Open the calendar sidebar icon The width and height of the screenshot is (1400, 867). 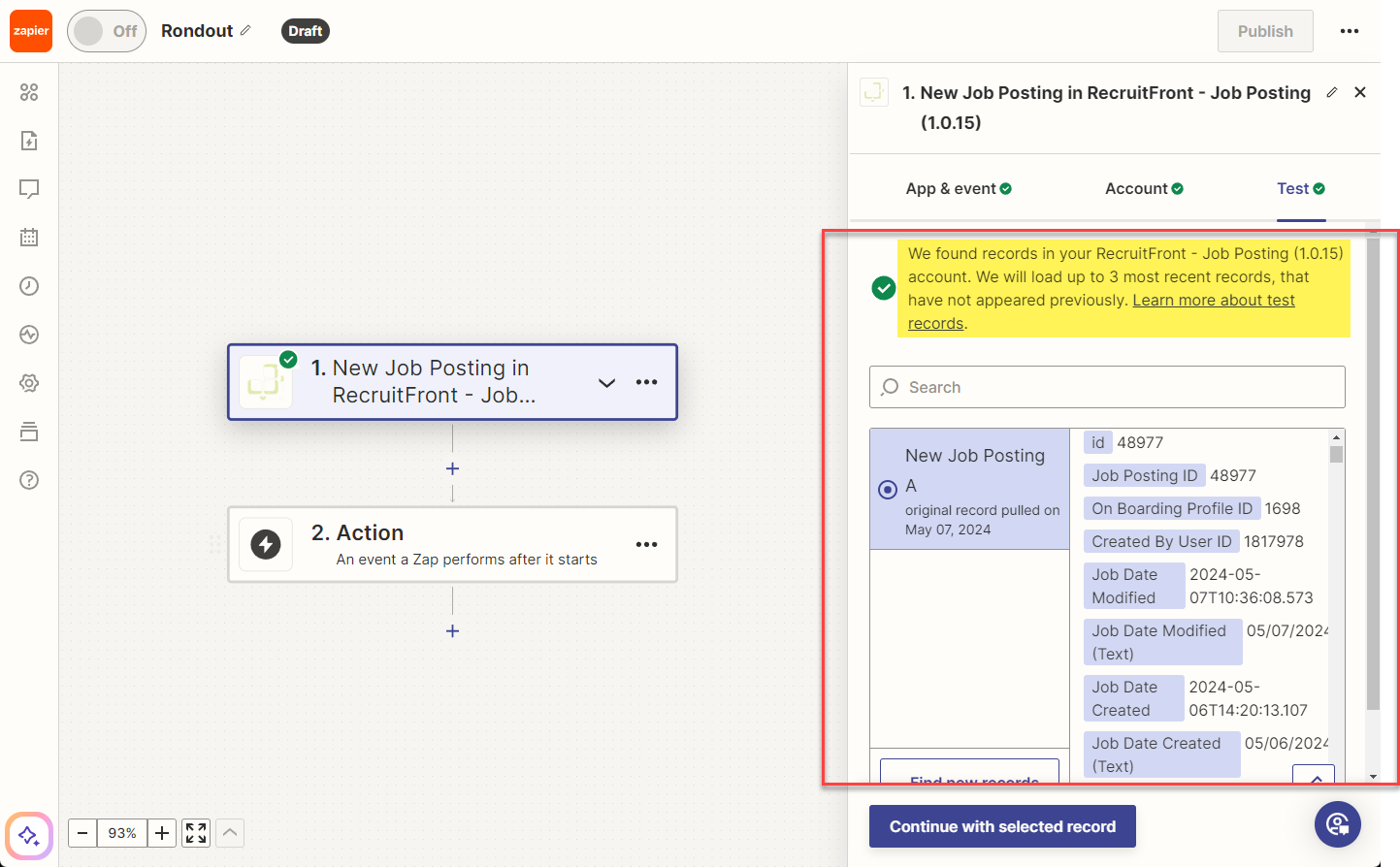(29, 238)
